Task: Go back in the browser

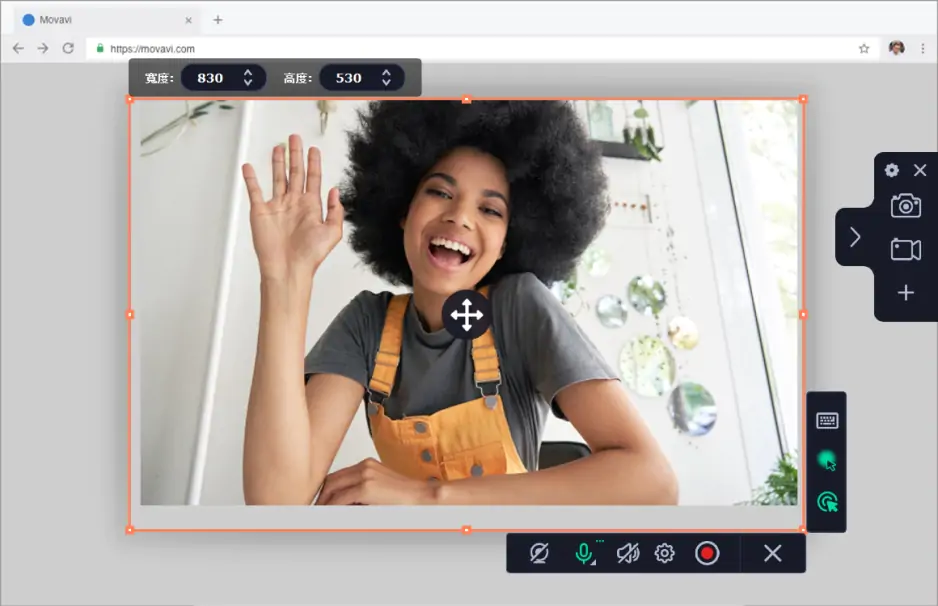Action: [x=18, y=48]
